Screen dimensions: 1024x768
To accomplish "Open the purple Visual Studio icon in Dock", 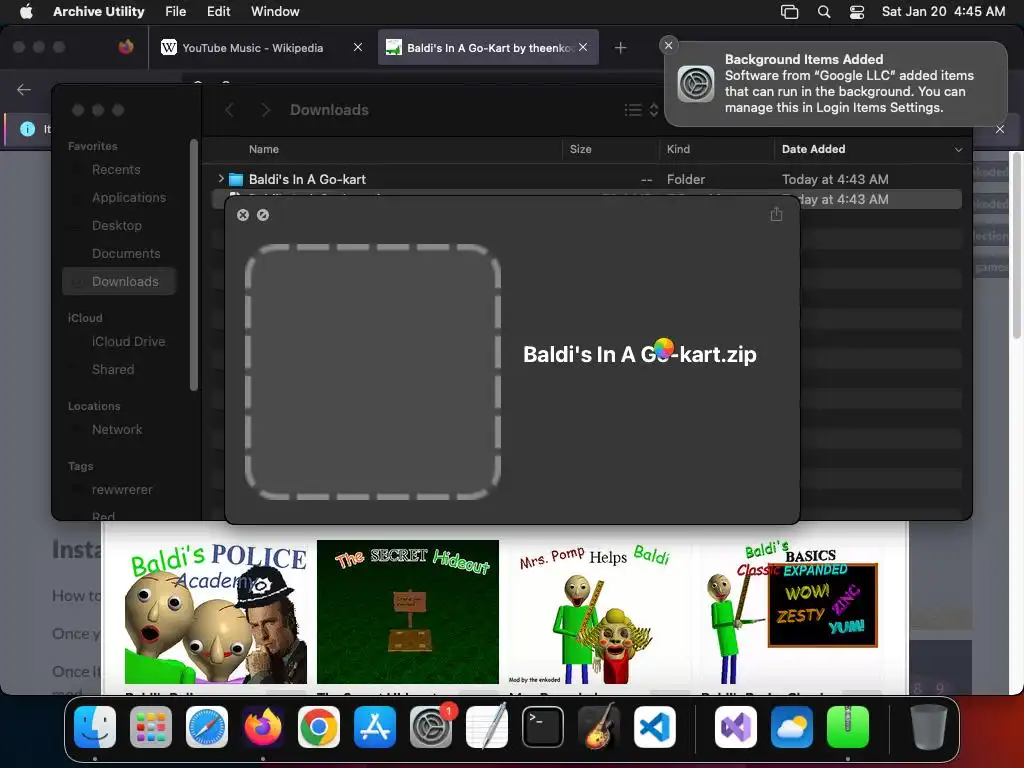I will 736,727.
